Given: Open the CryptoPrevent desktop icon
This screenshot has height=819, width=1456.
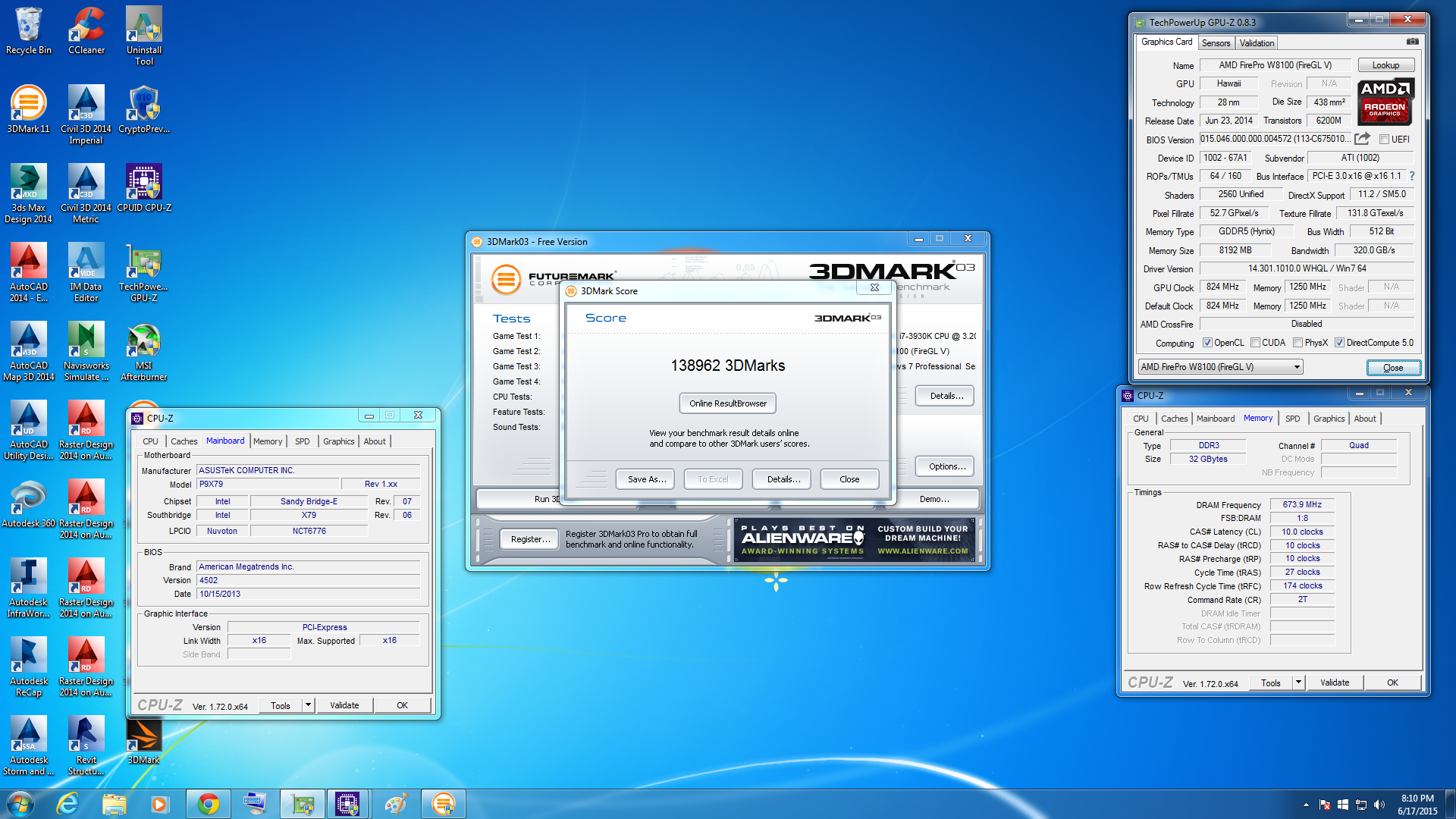Looking at the screenshot, I should 144,109.
